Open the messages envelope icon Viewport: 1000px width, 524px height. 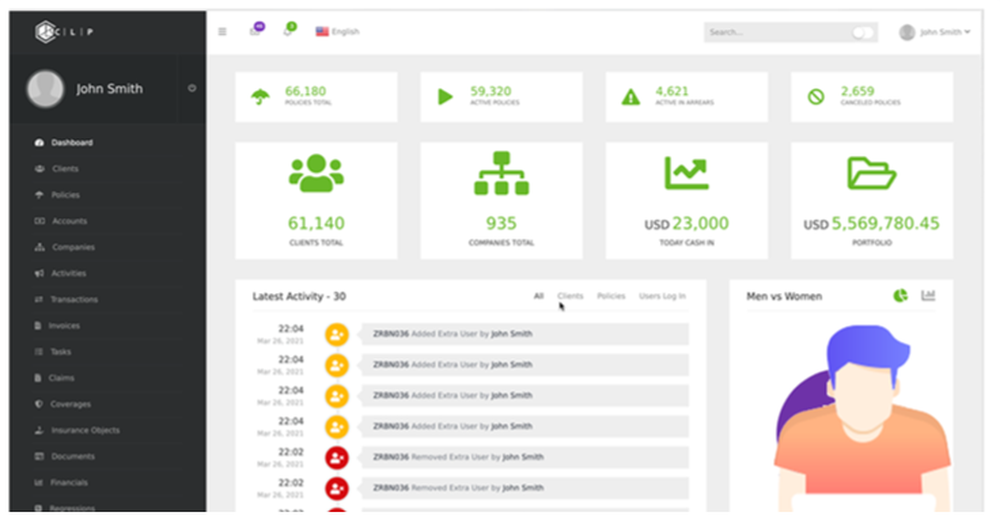255,31
